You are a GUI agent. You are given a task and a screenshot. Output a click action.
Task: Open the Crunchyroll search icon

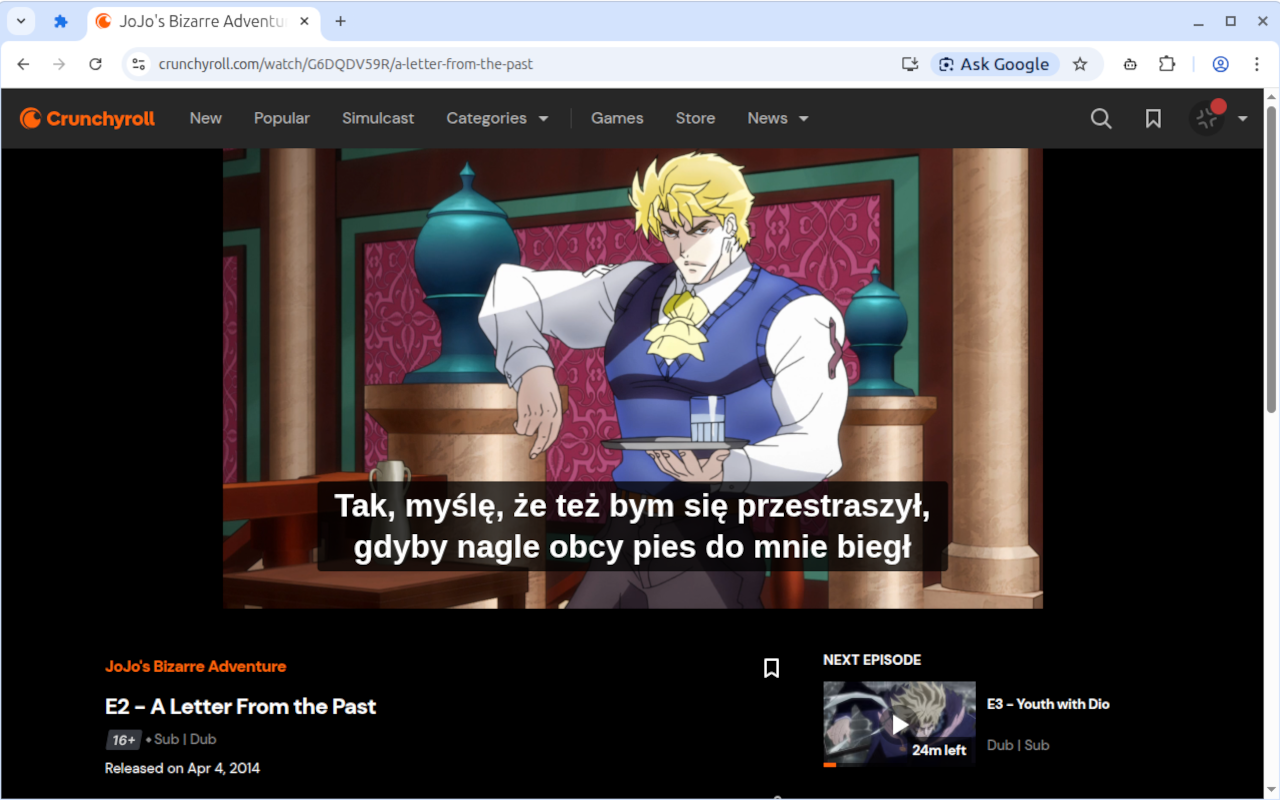pyautogui.click(x=1101, y=118)
